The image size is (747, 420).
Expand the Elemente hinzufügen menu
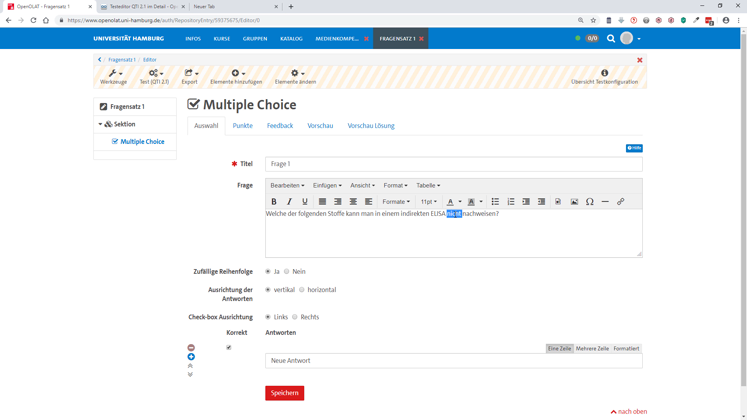click(x=236, y=77)
